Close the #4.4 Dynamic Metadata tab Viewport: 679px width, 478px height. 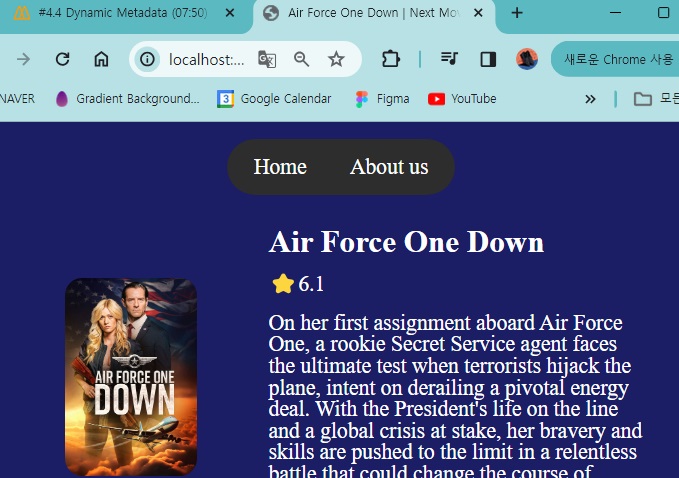230,13
